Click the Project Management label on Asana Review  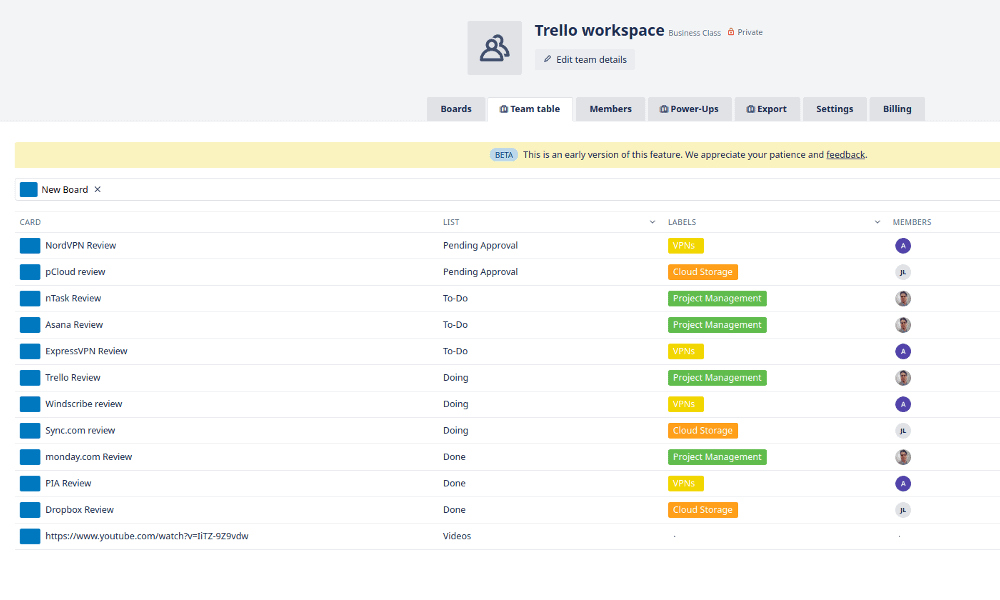717,325
